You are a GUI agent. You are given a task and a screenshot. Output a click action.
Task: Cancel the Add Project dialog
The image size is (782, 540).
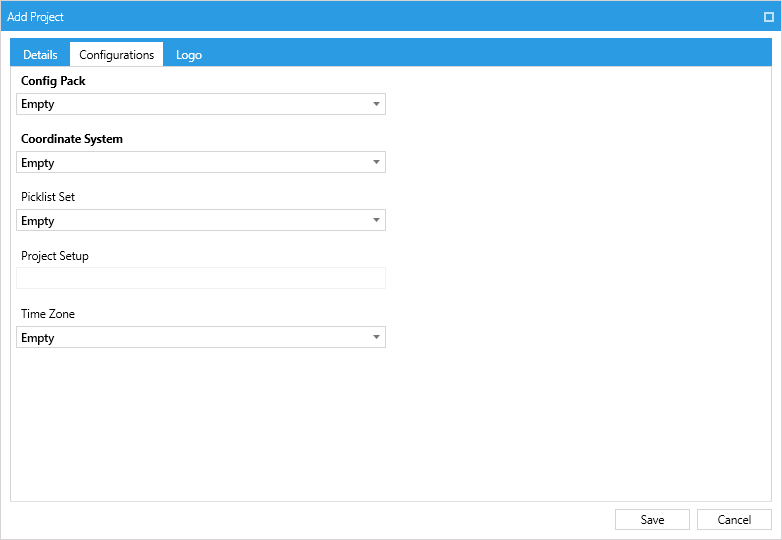[734, 520]
